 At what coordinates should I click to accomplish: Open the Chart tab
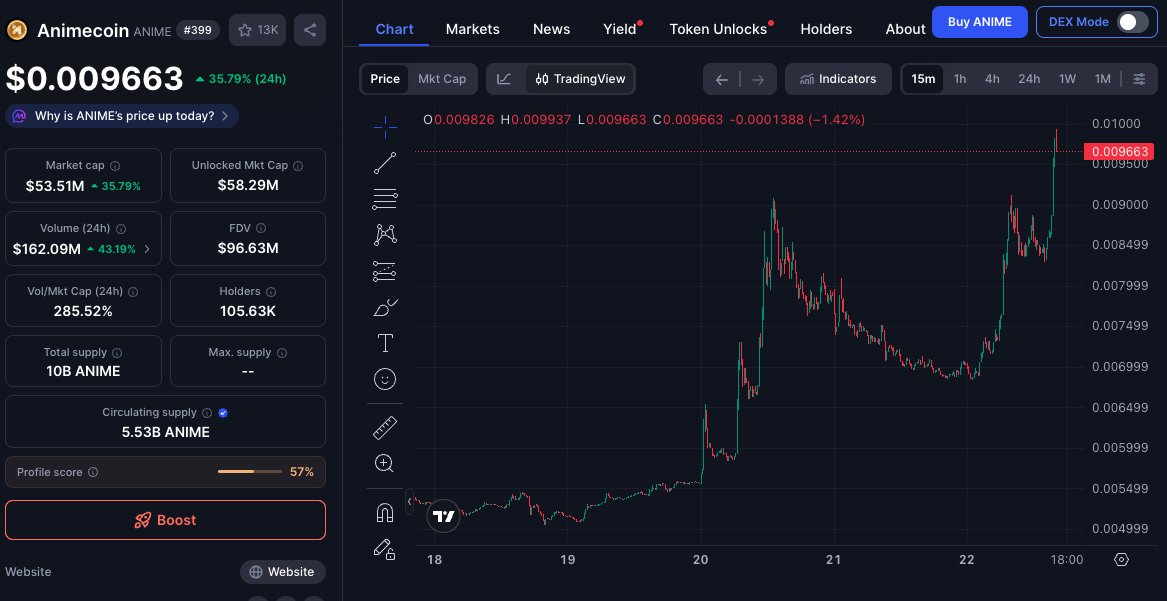click(x=394, y=29)
